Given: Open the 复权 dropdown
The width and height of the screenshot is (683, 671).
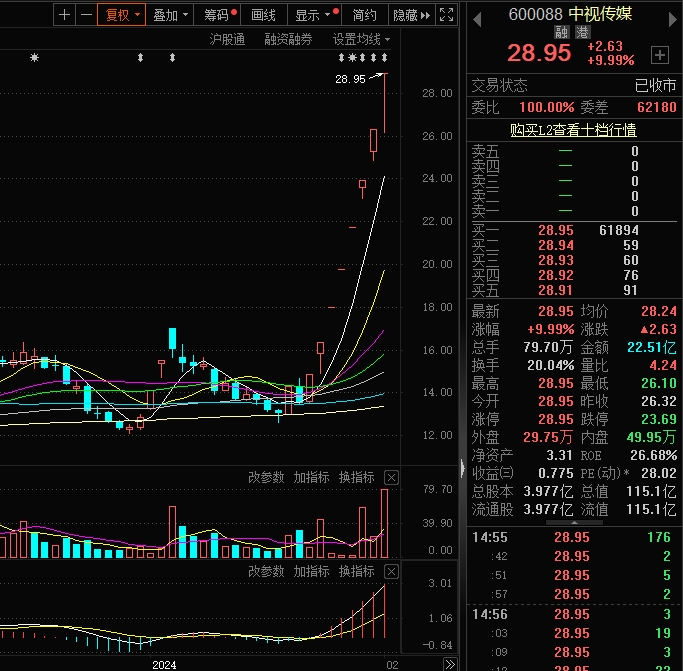Looking at the screenshot, I should [124, 15].
